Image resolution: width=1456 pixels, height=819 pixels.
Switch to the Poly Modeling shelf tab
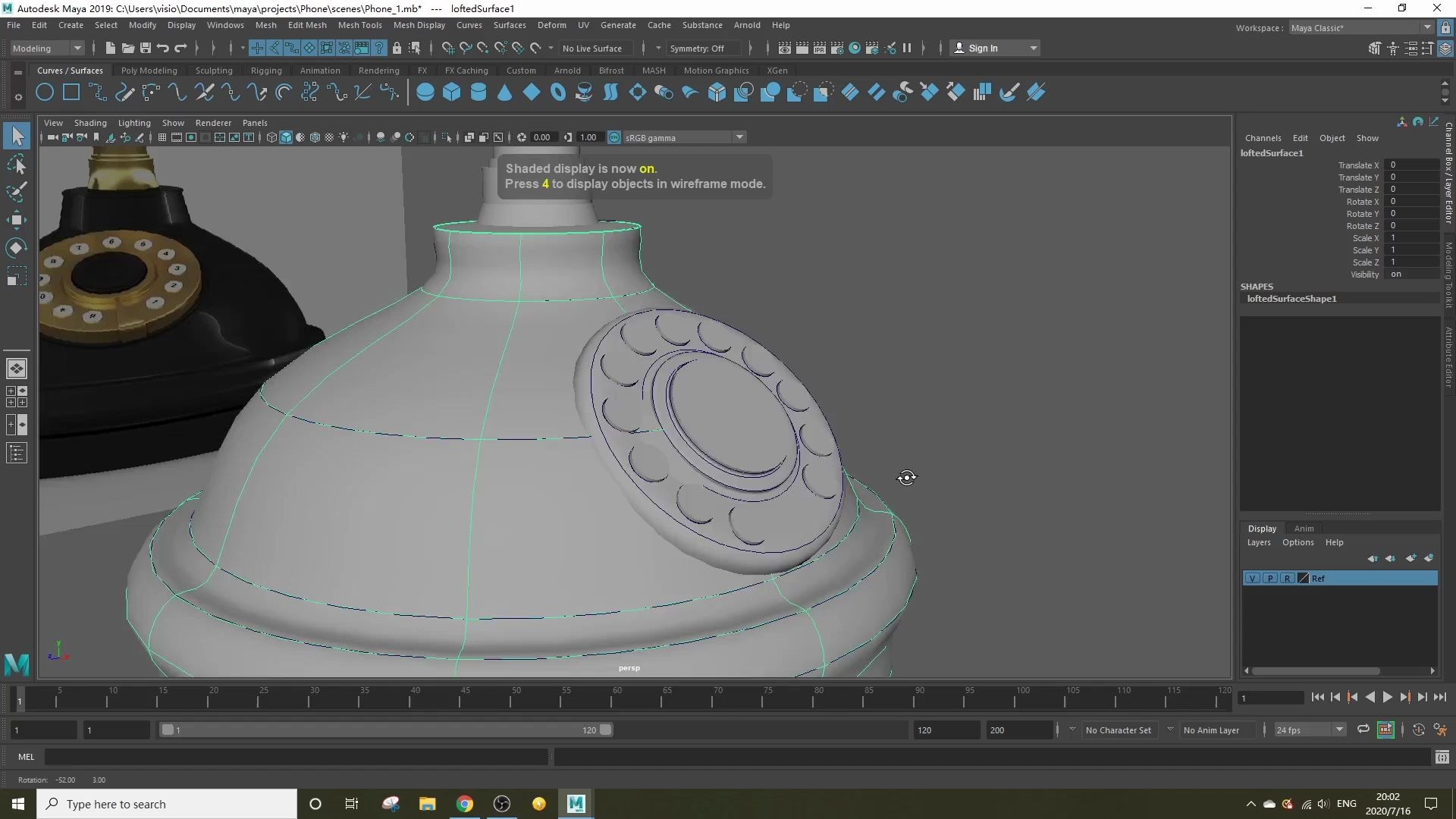pyautogui.click(x=149, y=71)
